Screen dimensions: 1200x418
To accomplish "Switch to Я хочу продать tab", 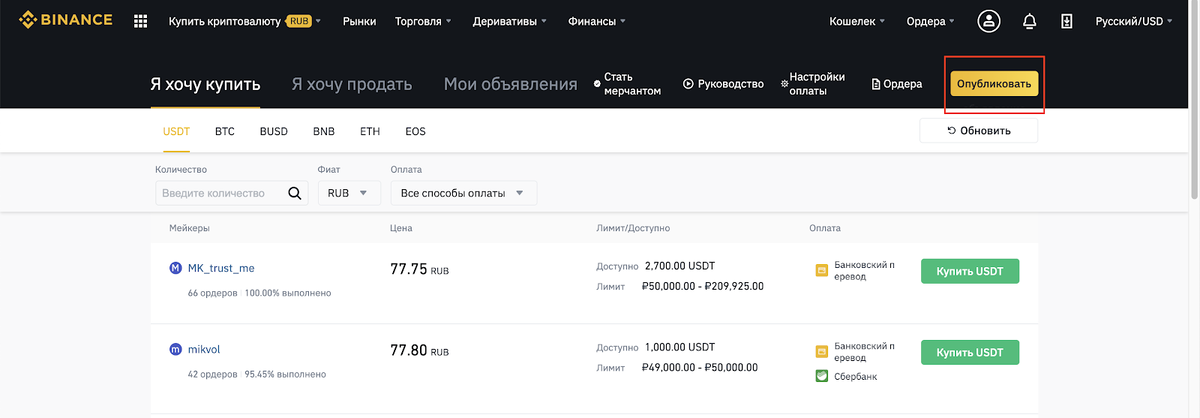I will (x=352, y=84).
